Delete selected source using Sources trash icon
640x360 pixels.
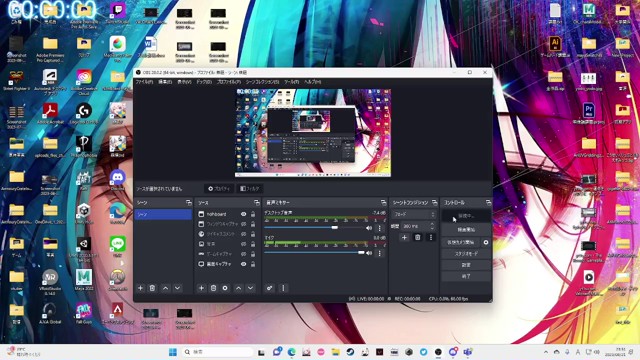click(213, 288)
